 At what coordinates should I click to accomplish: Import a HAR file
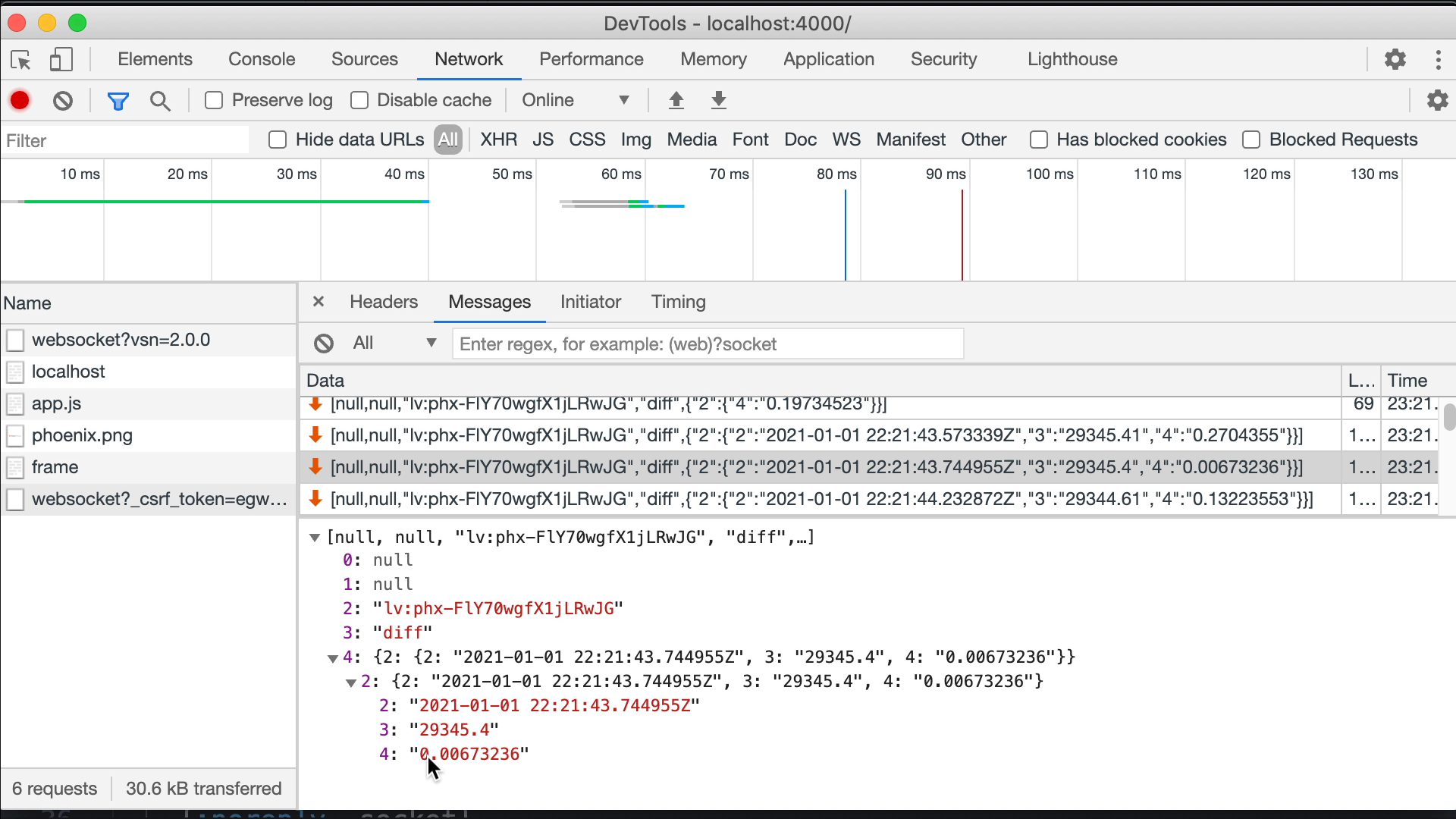coord(676,100)
